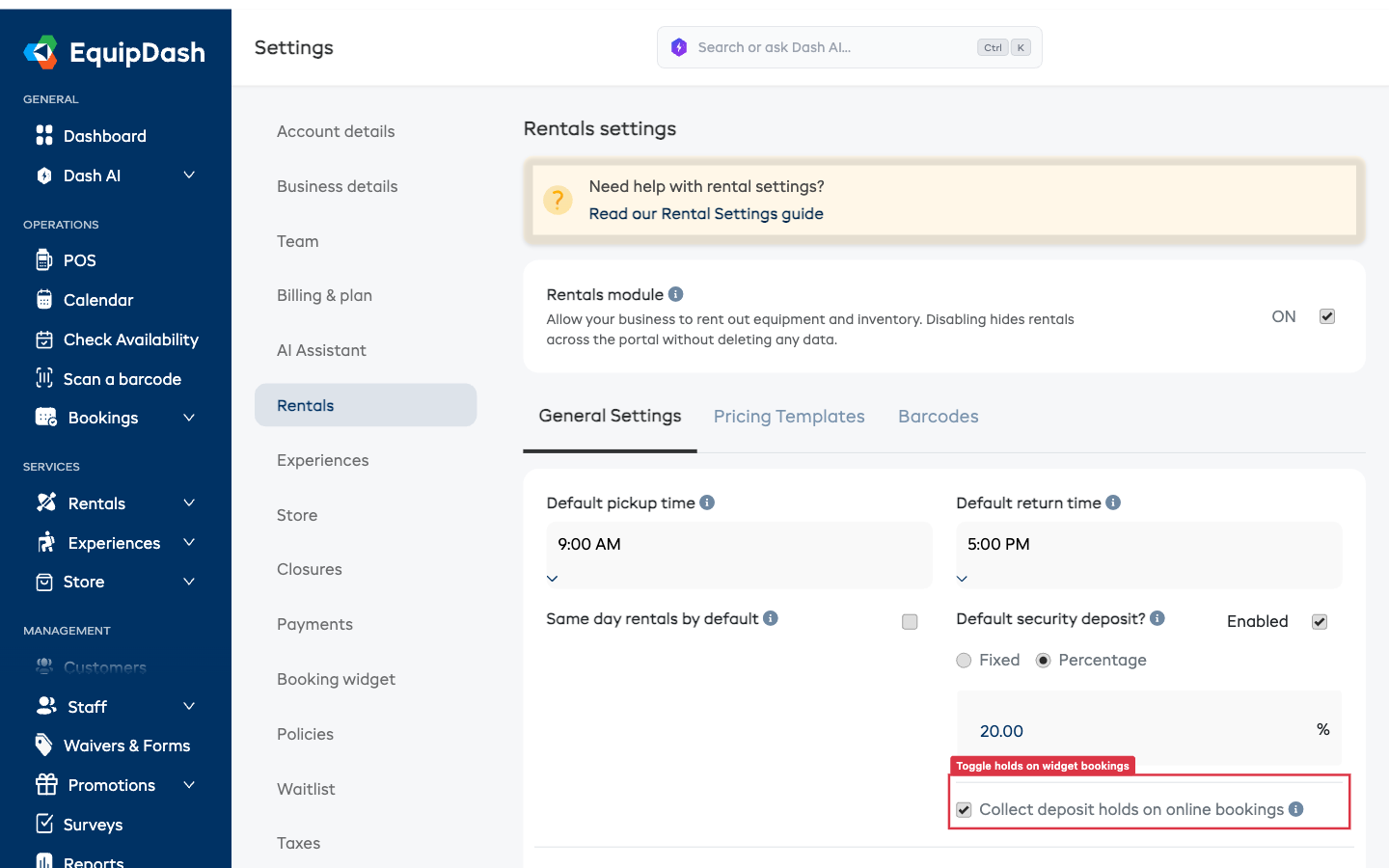Click the info icon for Same day rentals
This screenshot has height=868, width=1389.
[x=771, y=618]
